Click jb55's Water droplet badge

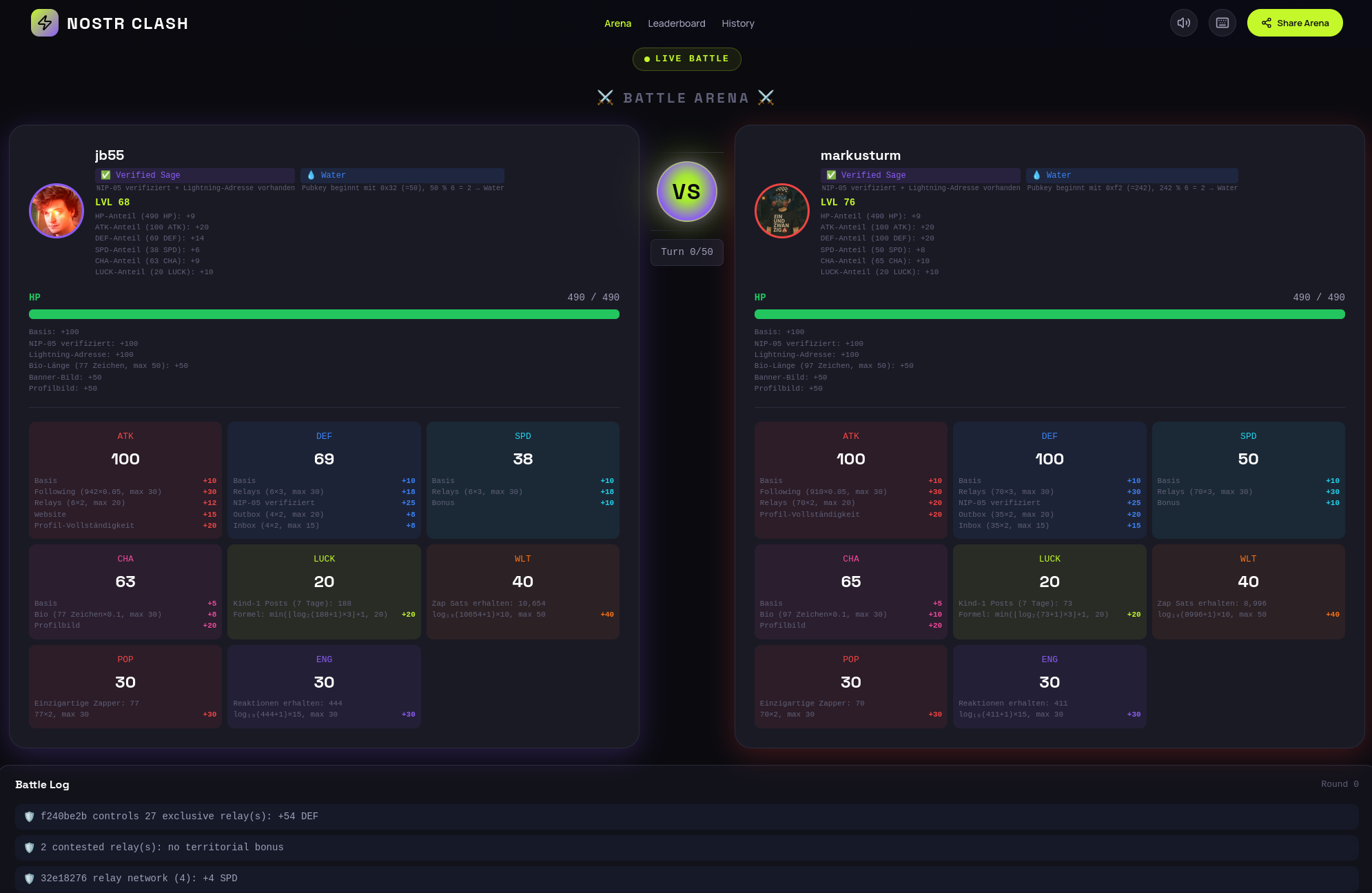coord(402,175)
